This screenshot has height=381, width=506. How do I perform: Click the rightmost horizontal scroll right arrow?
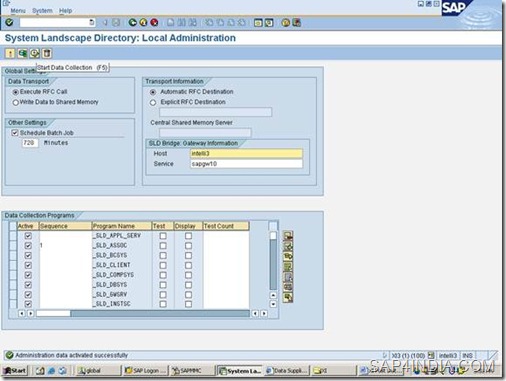tap(264, 313)
